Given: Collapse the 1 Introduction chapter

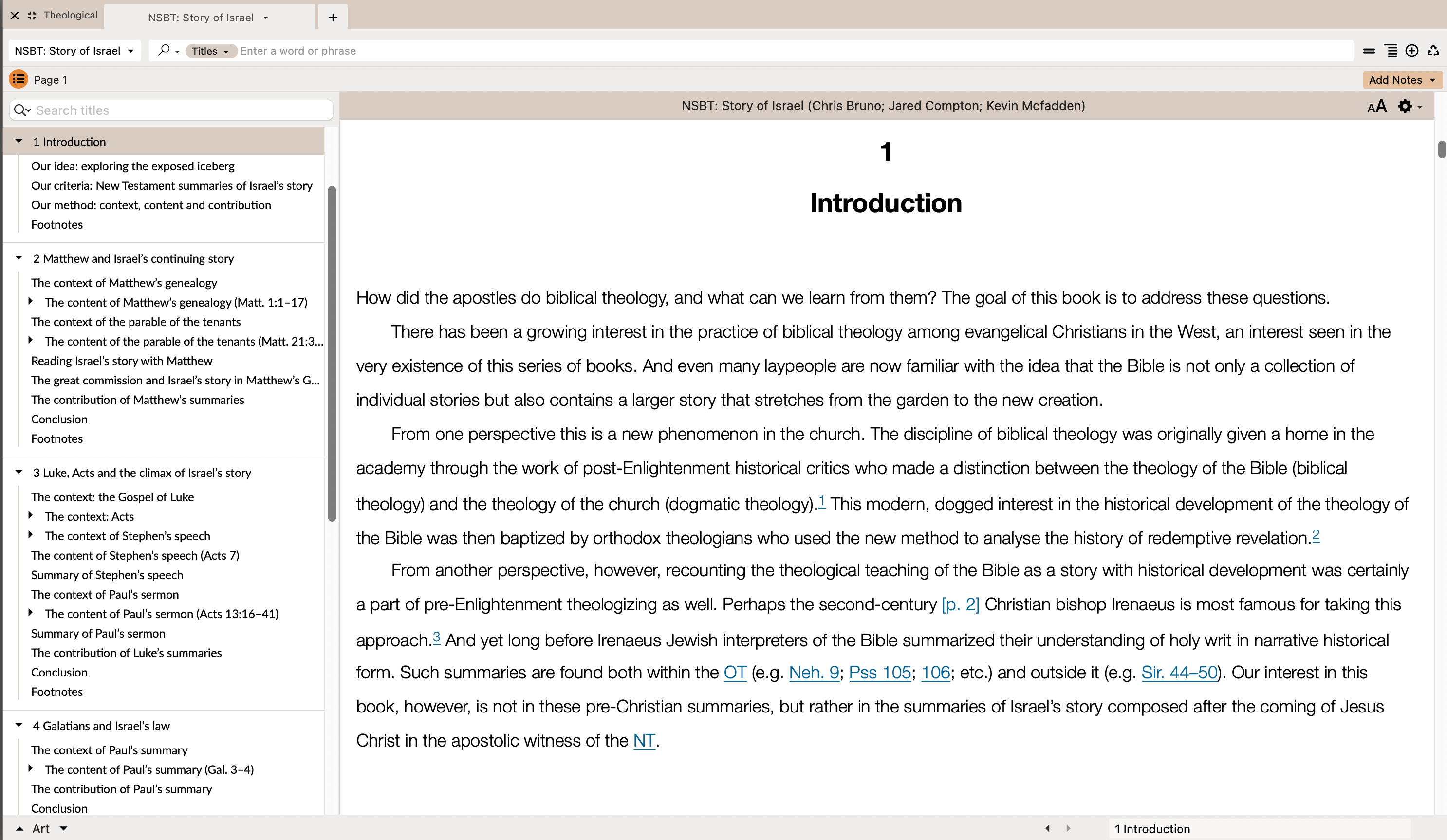Looking at the screenshot, I should point(19,141).
